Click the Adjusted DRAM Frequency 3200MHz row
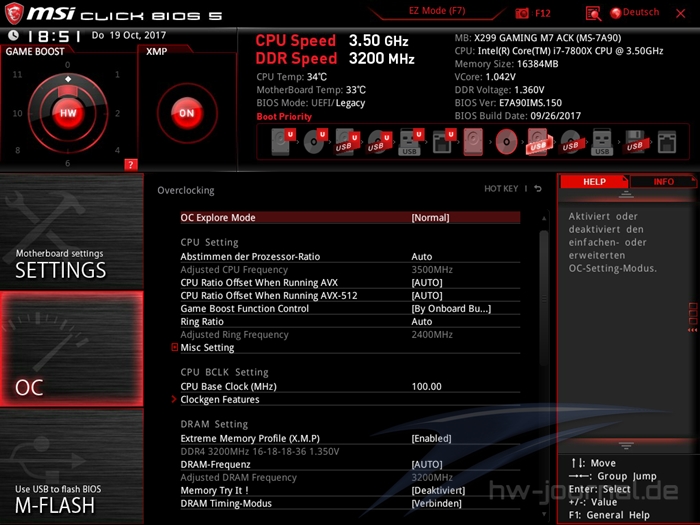 coord(350,477)
